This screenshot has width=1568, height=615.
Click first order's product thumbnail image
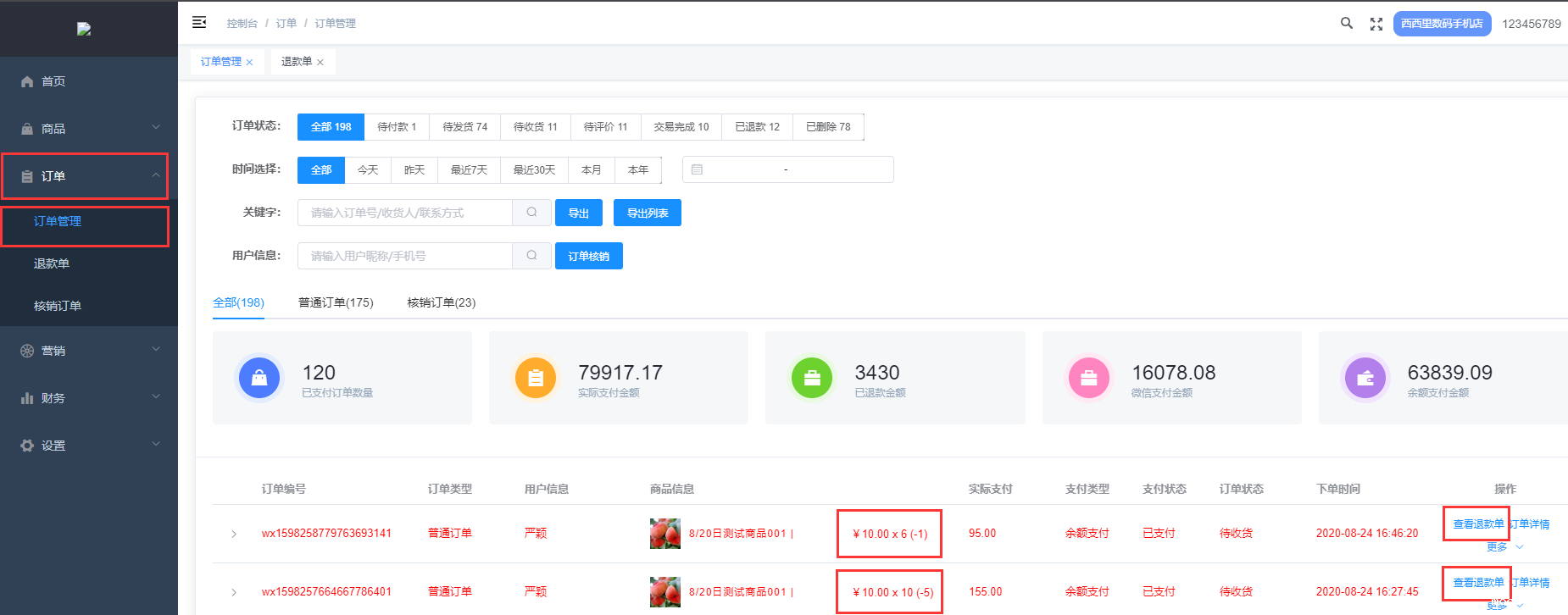(664, 534)
